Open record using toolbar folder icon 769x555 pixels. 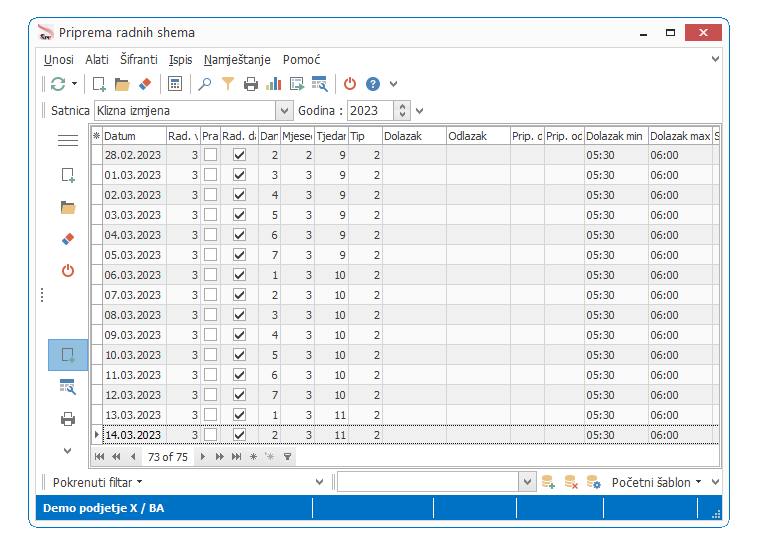pos(122,84)
